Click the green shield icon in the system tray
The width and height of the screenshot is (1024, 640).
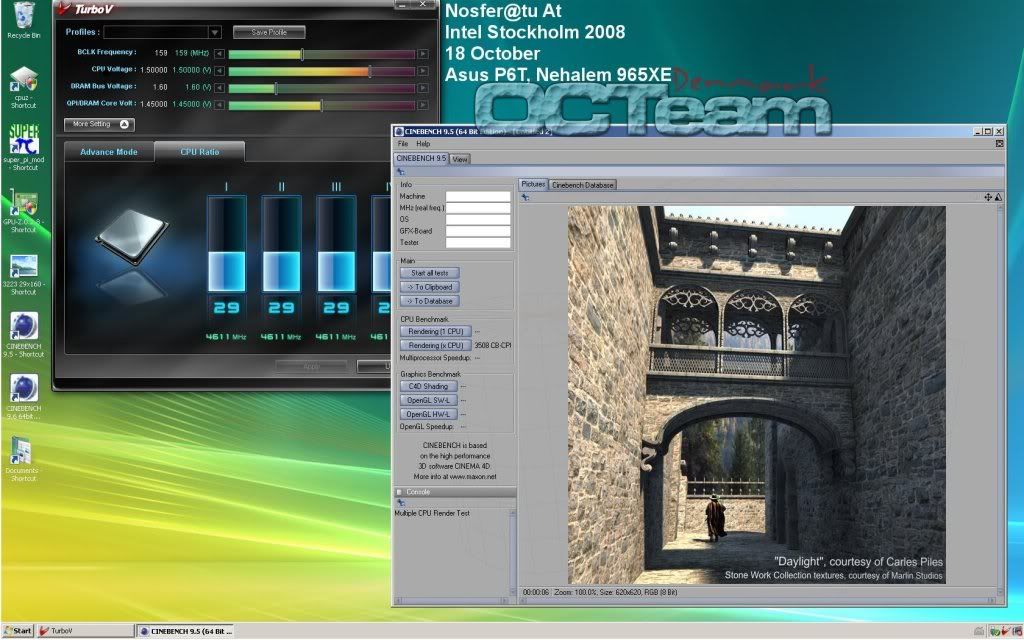(x=995, y=631)
